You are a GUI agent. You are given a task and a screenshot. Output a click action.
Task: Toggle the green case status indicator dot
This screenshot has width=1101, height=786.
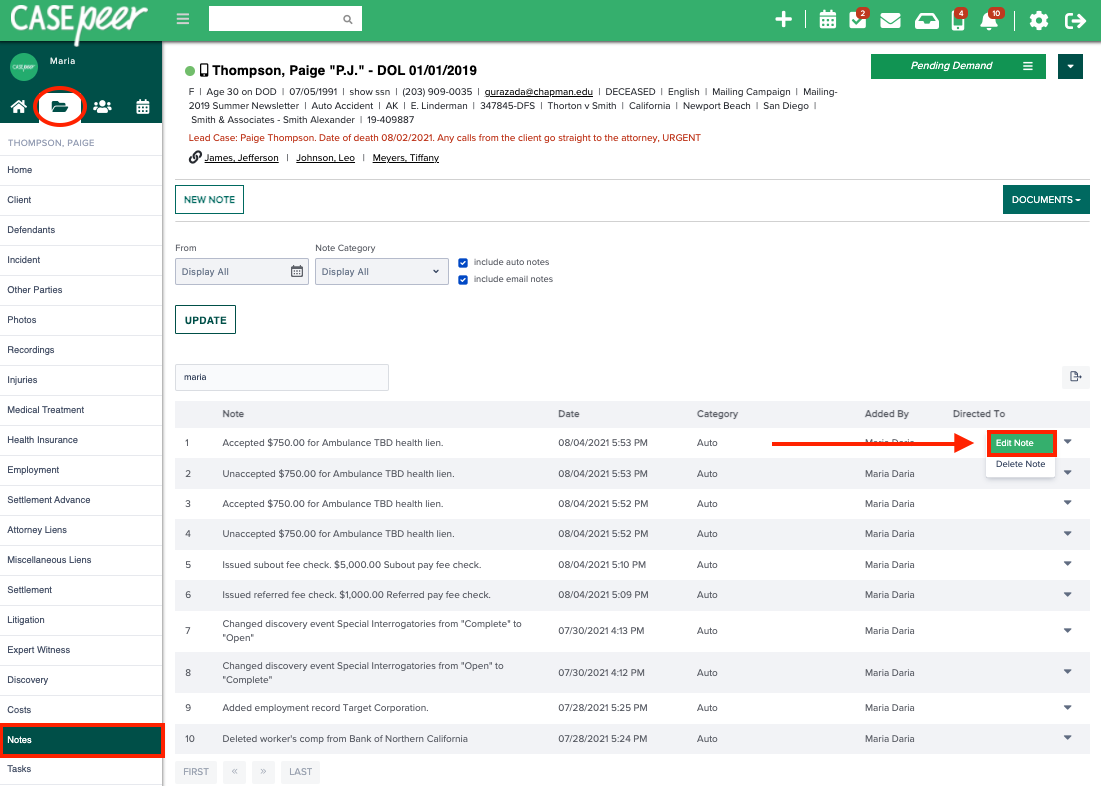click(190, 70)
